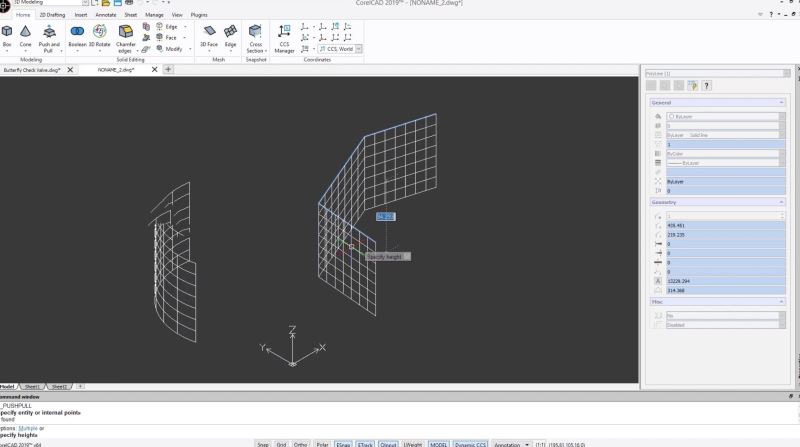Image resolution: width=800 pixels, height=447 pixels.
Task: Click the small stacked-solids icon beside Edge
Action: click(146, 26)
